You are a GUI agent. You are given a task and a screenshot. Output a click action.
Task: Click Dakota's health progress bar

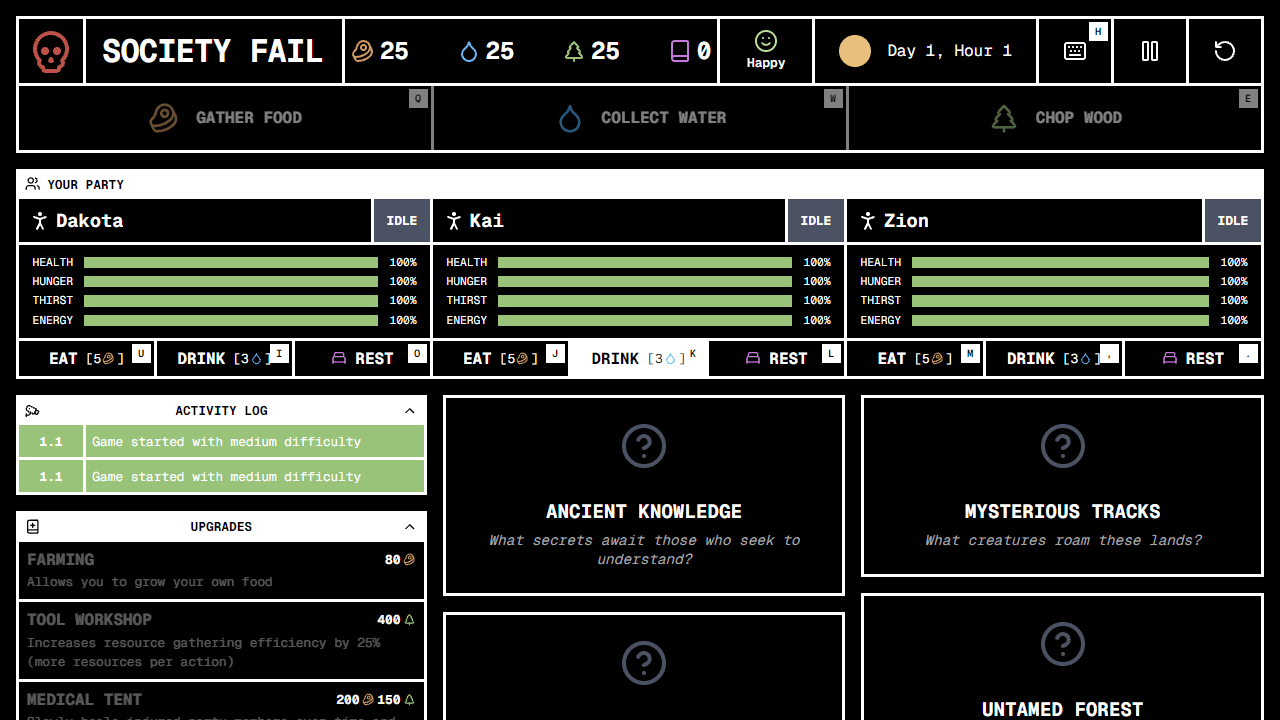click(x=231, y=263)
